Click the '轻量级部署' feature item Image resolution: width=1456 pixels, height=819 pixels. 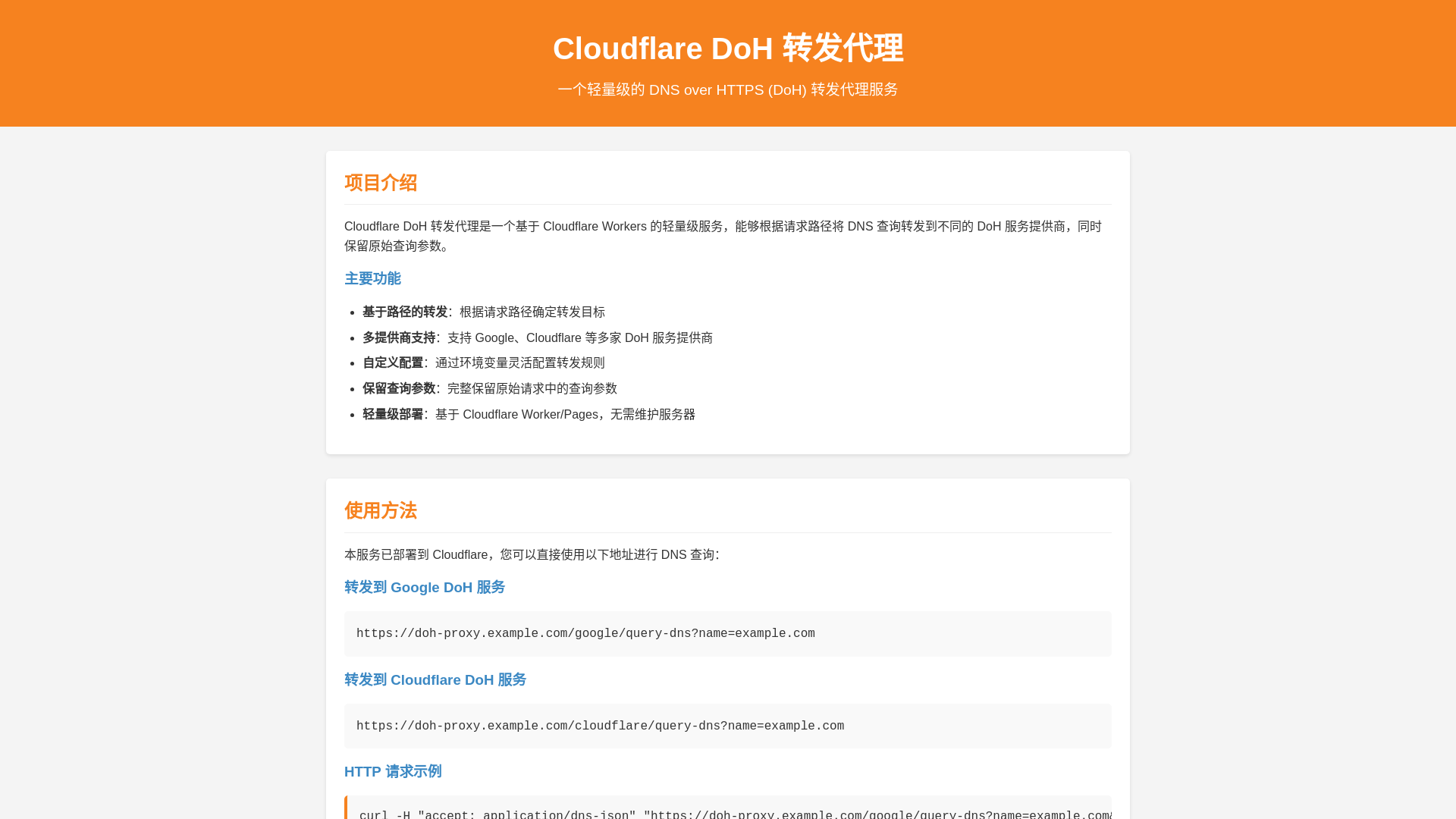pos(529,414)
